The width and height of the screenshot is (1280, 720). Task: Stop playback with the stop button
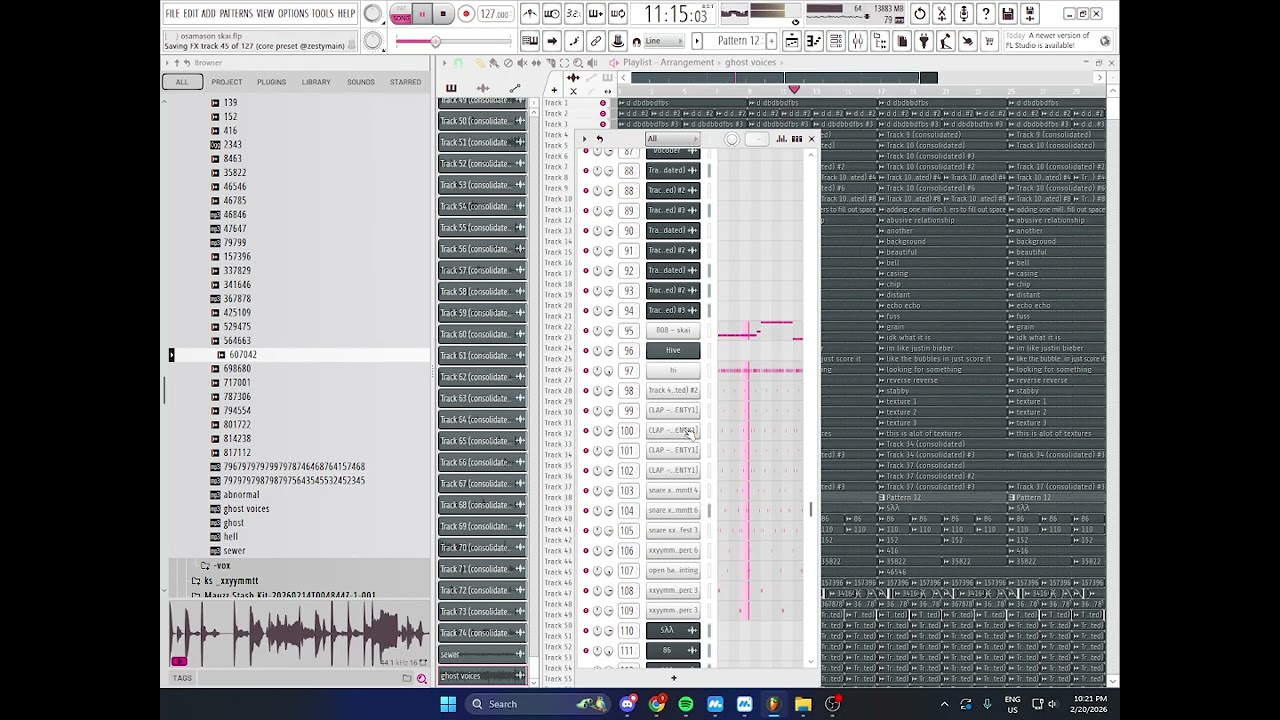tap(443, 14)
